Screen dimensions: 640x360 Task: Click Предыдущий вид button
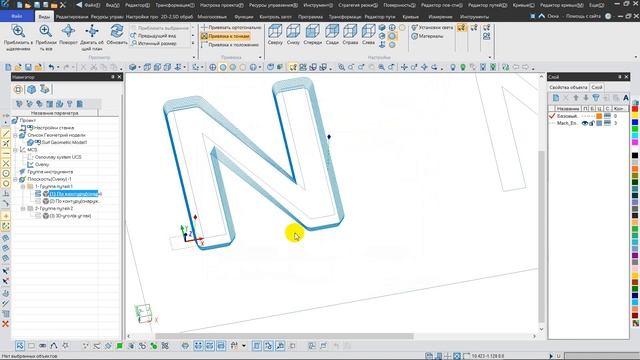click(x=153, y=36)
